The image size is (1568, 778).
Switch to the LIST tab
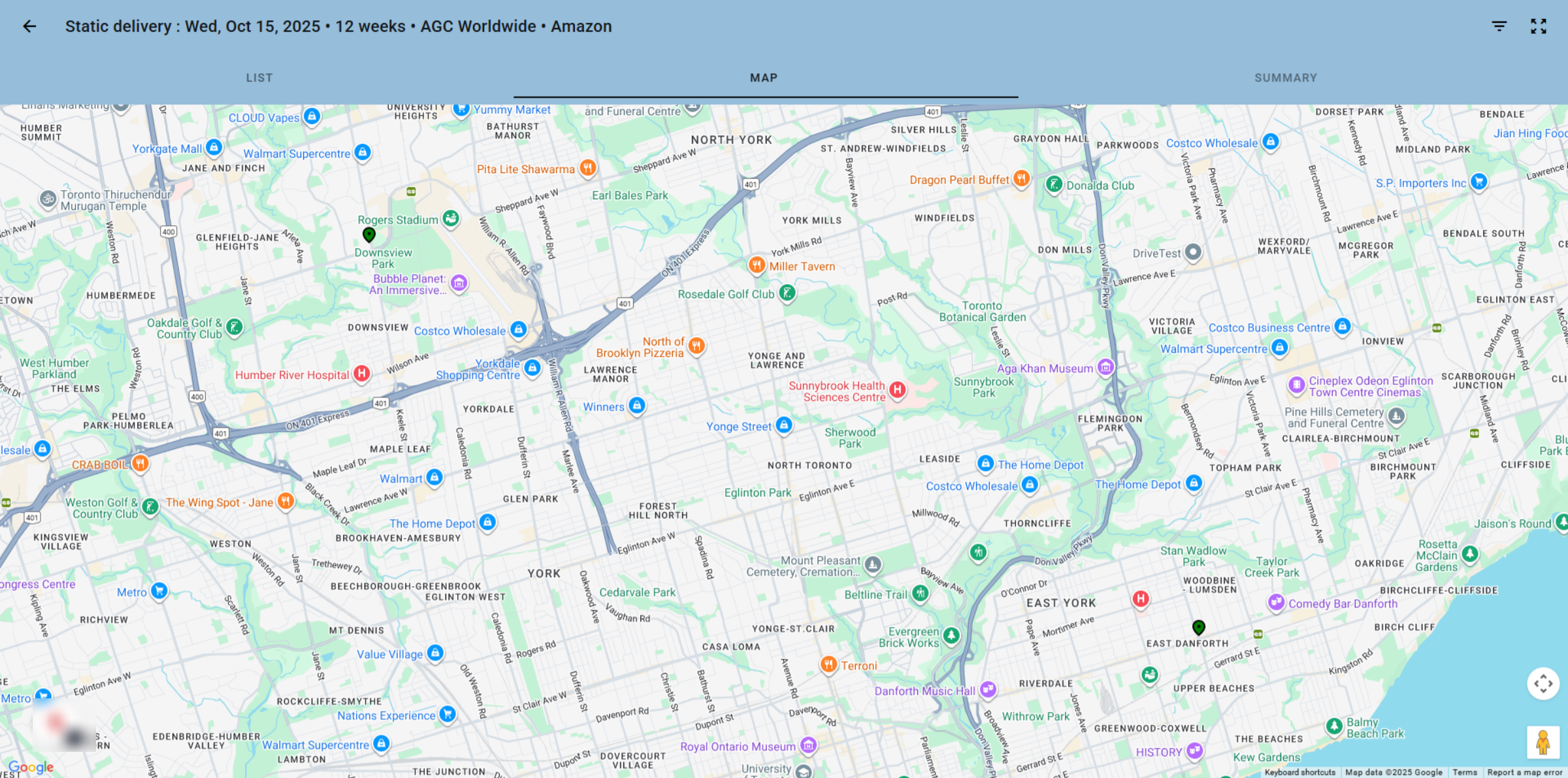click(x=259, y=78)
